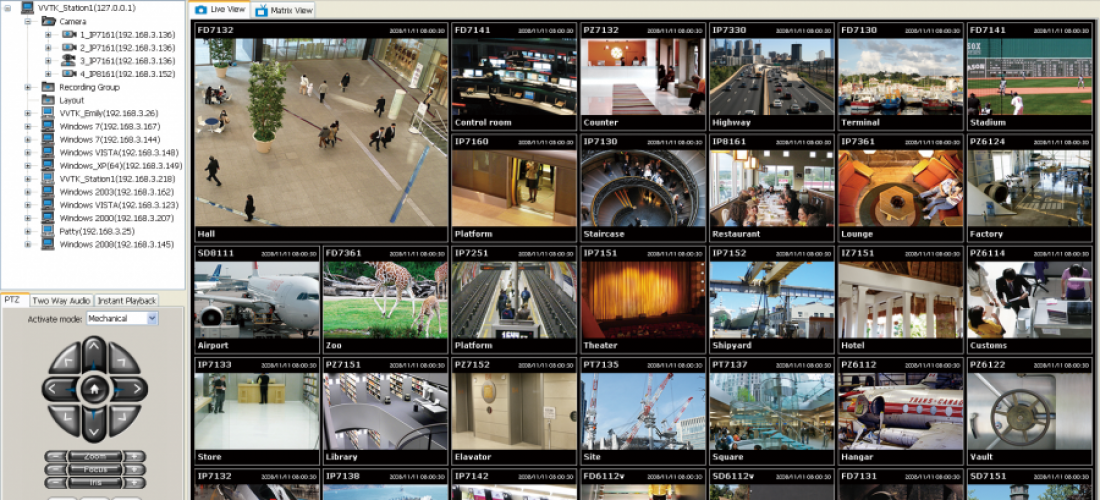Viewport: 1100px width, 500px height.
Task: Switch to the Live View tab
Action: [x=219, y=10]
